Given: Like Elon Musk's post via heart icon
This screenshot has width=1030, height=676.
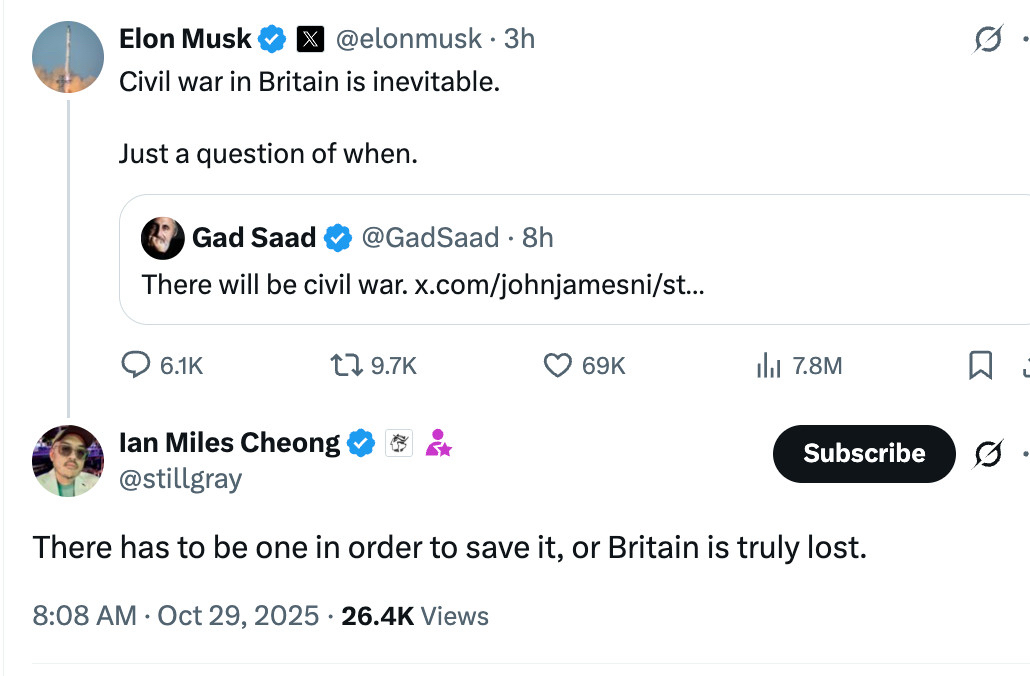Looking at the screenshot, I should click(x=557, y=366).
